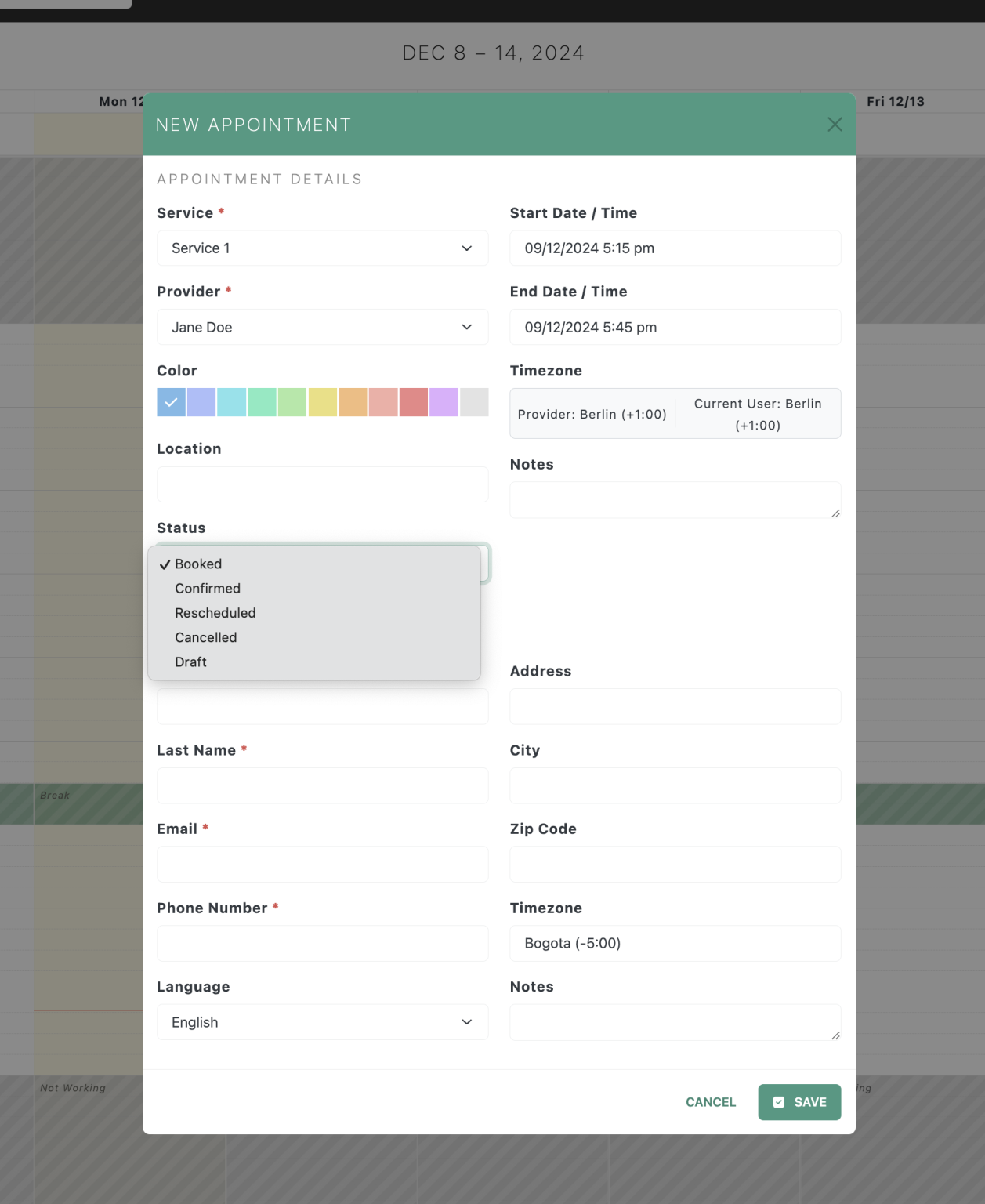
Task: Edit the End Date / Time field
Action: (x=675, y=327)
